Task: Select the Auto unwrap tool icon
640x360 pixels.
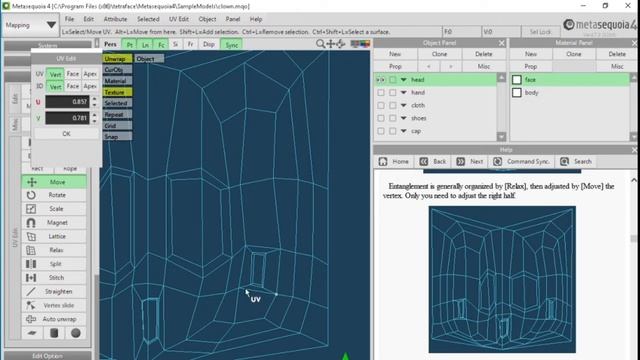Action: pos(31,319)
